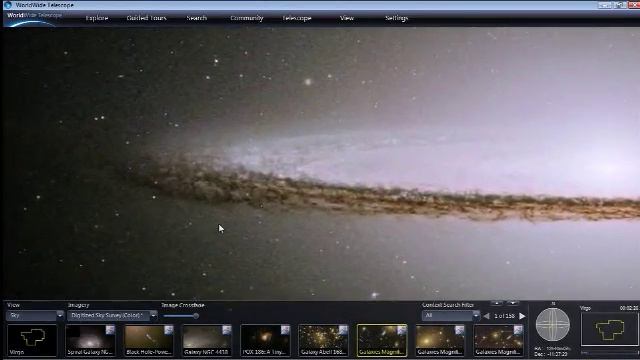Click the Image Crossfade slider track
This screenshot has width=640, height=360.
180,316
